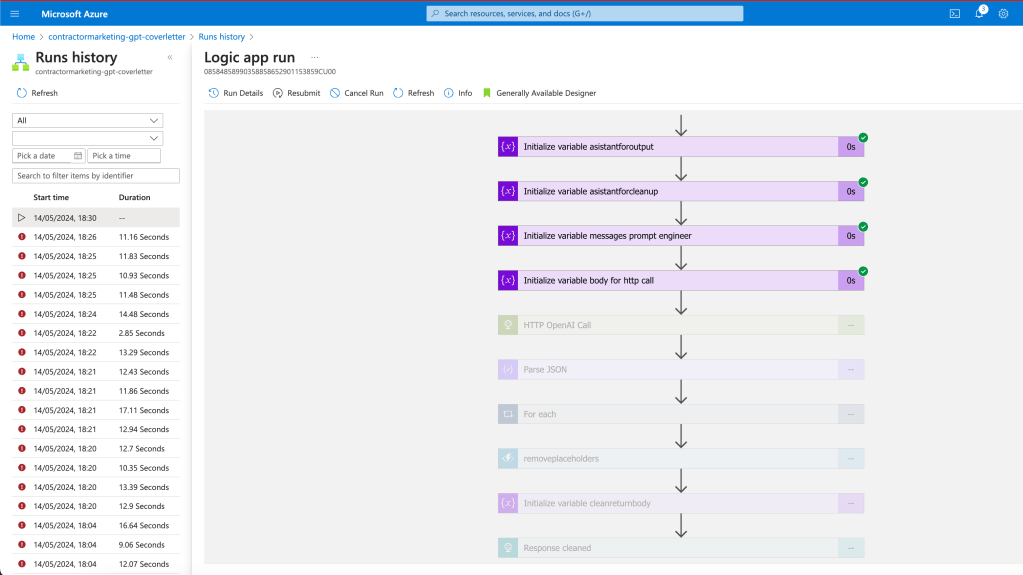Click Refresh in Runs history panel
The height and width of the screenshot is (575, 1023).
pyautogui.click(x=37, y=93)
